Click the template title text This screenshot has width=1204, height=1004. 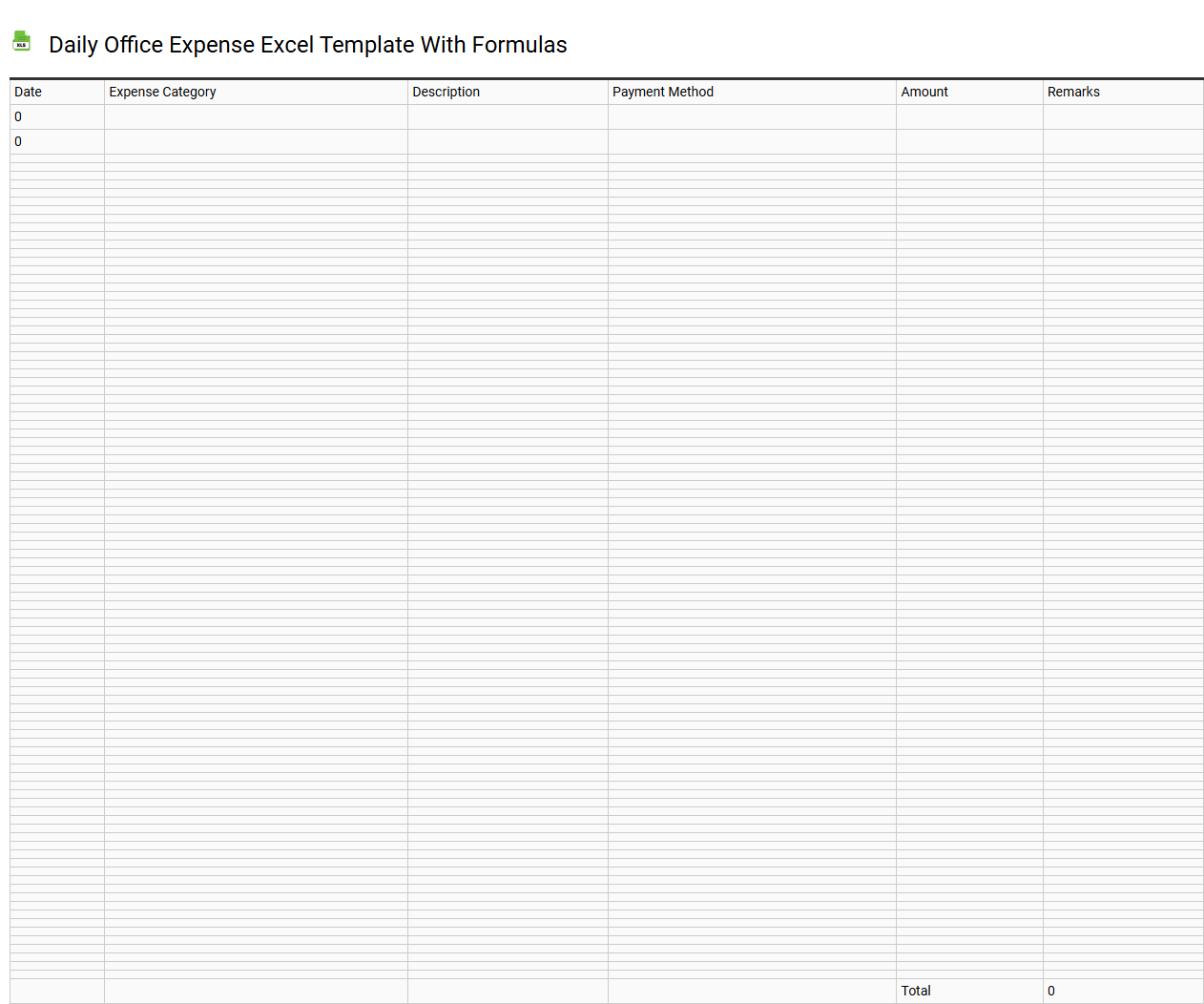309,45
